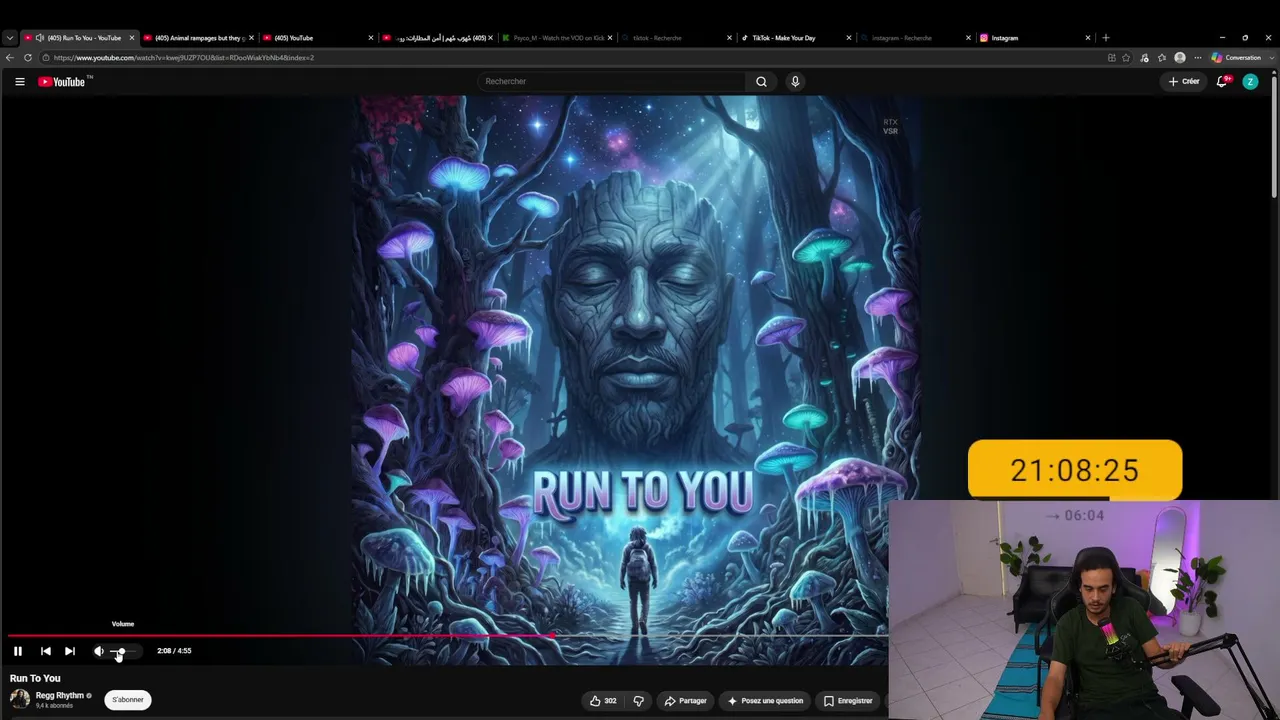Image resolution: width=1280 pixels, height=720 pixels.
Task: Open the browser extensions toolbar icon
Action: (1145, 58)
